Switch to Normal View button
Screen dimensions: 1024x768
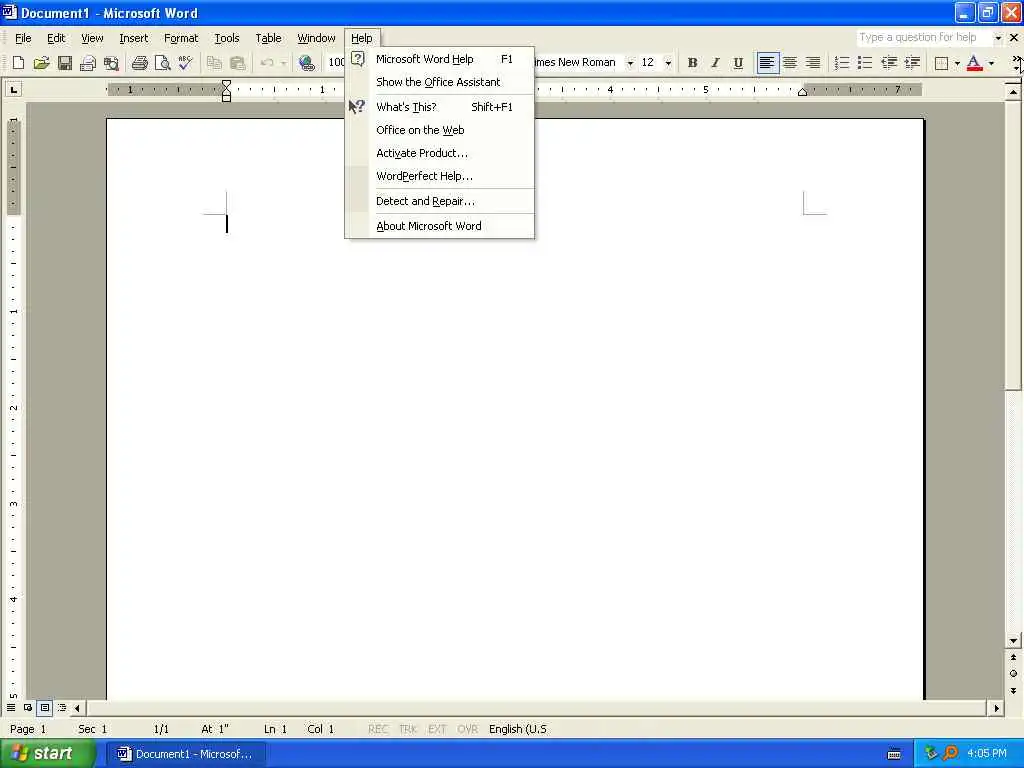(x=11, y=708)
